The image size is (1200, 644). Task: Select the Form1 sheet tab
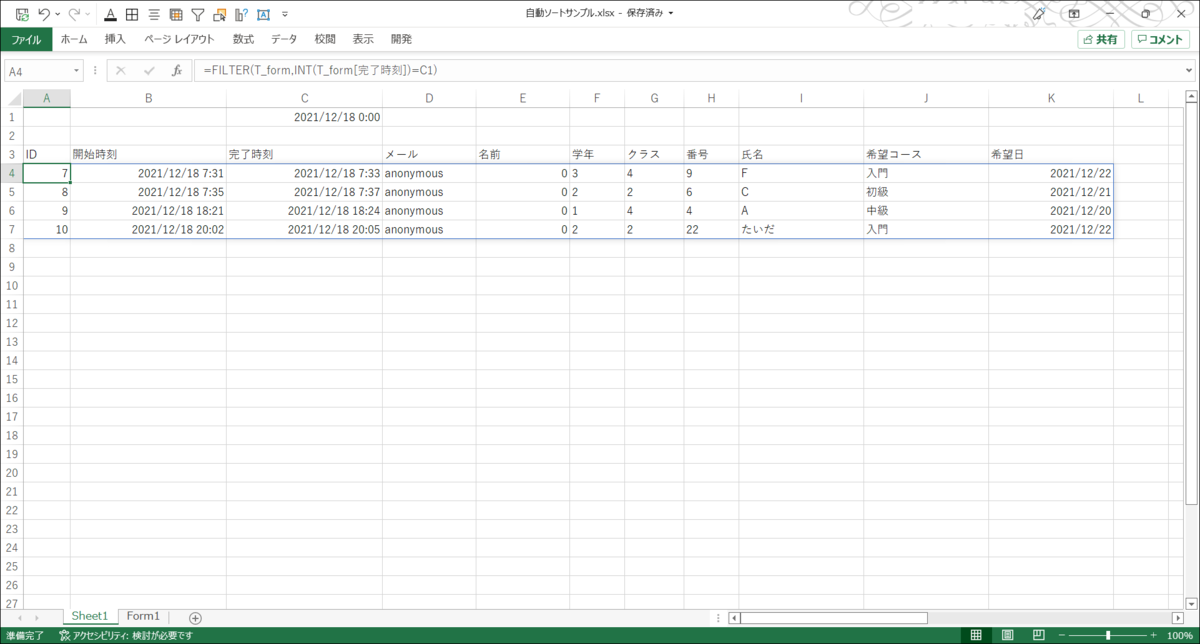coord(143,616)
